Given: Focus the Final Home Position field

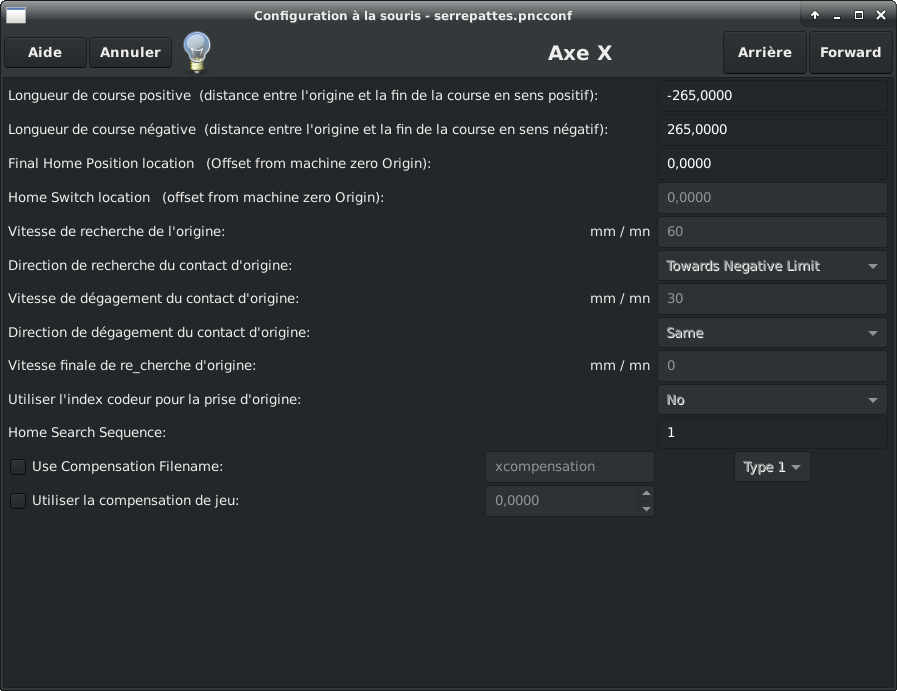Looking at the screenshot, I should click(772, 164).
